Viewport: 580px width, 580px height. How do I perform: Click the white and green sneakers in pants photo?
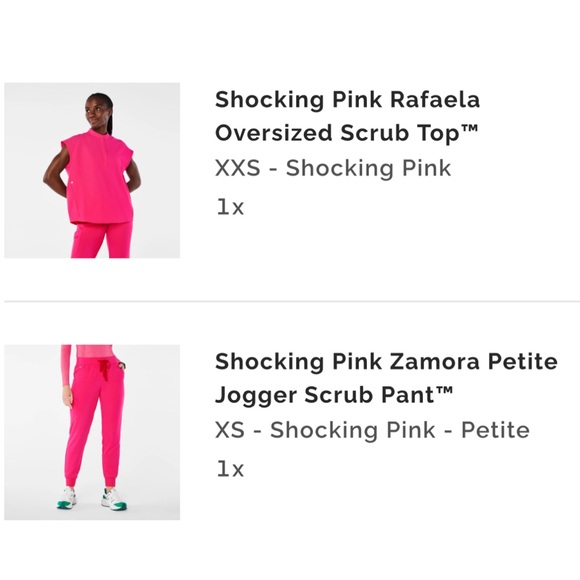(x=92, y=499)
